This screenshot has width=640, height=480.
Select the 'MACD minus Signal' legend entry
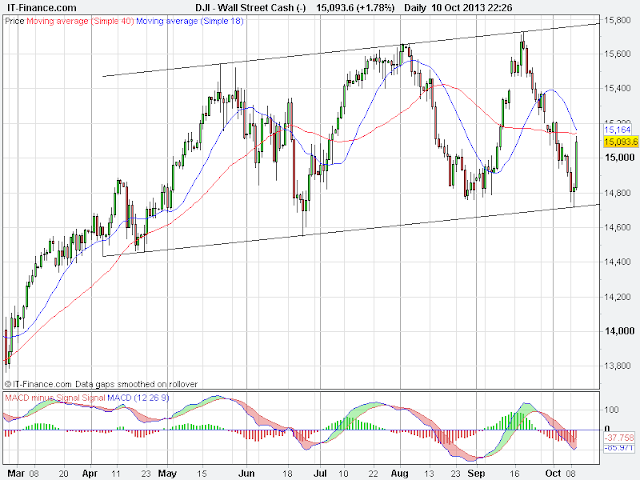[42, 398]
